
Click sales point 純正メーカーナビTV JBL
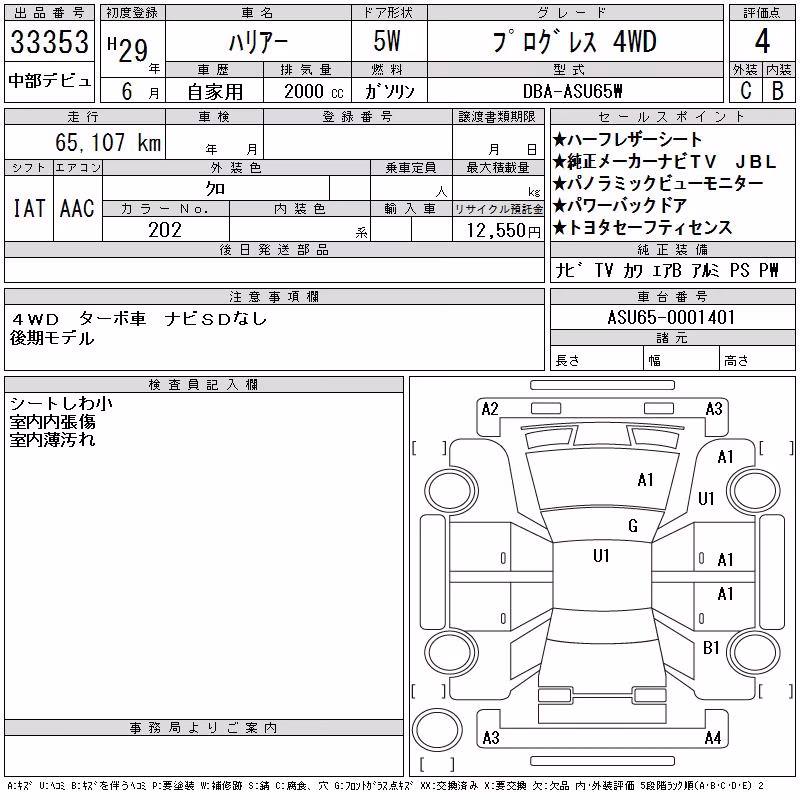coord(664,162)
